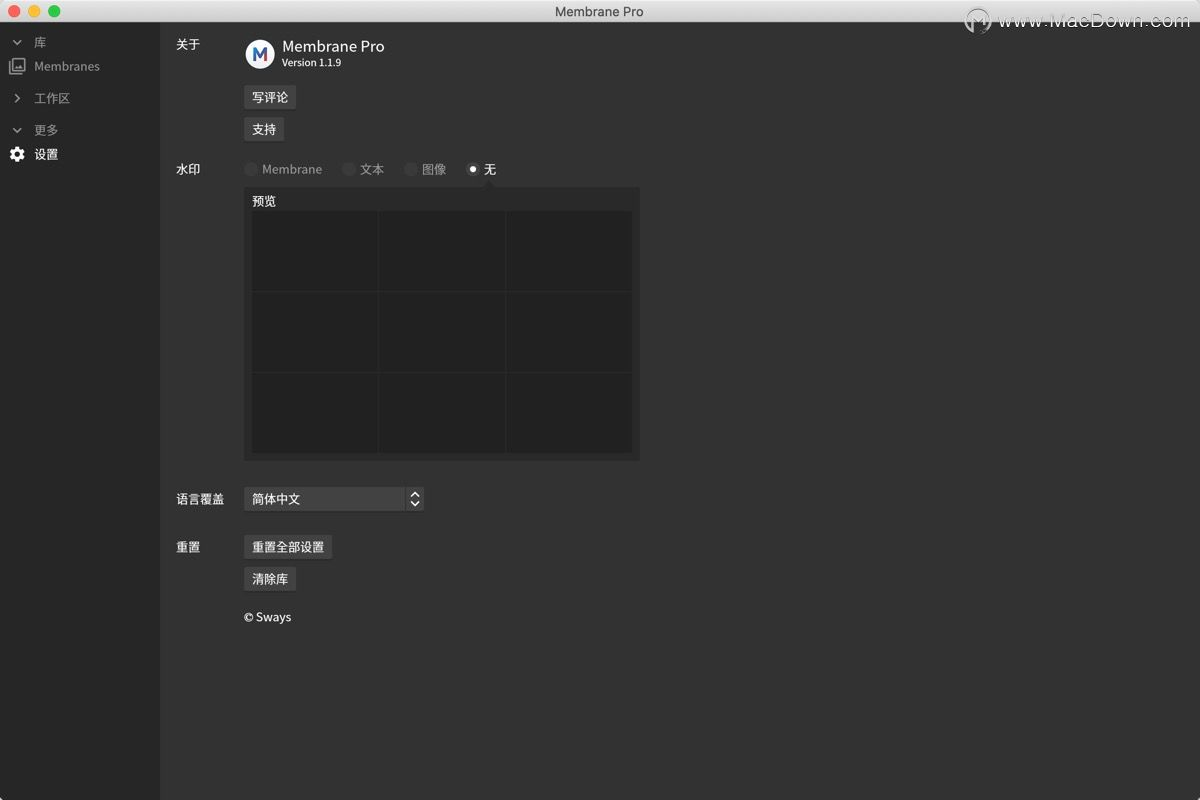Image resolution: width=1200 pixels, height=800 pixels.
Task: Click the center cell of preview grid
Action: pos(441,332)
